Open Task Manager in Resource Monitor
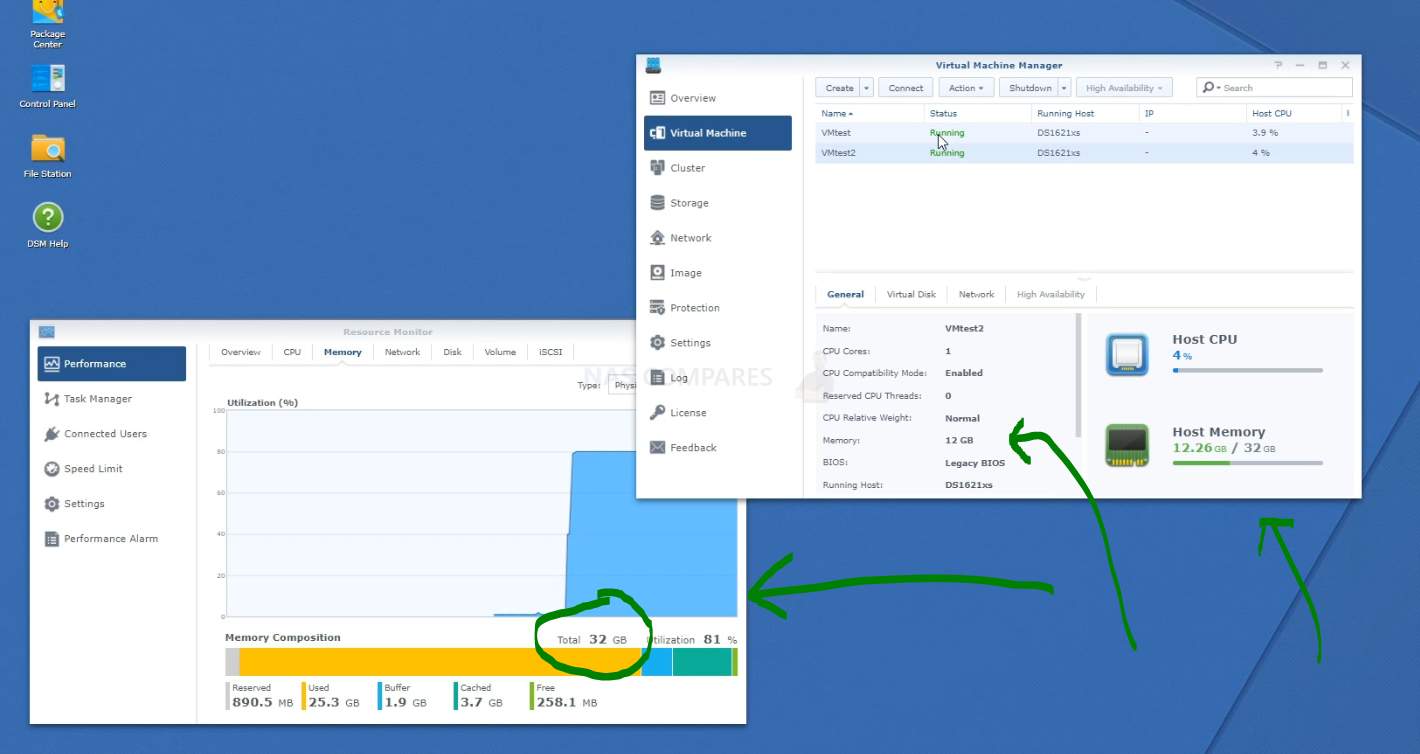 112,399
